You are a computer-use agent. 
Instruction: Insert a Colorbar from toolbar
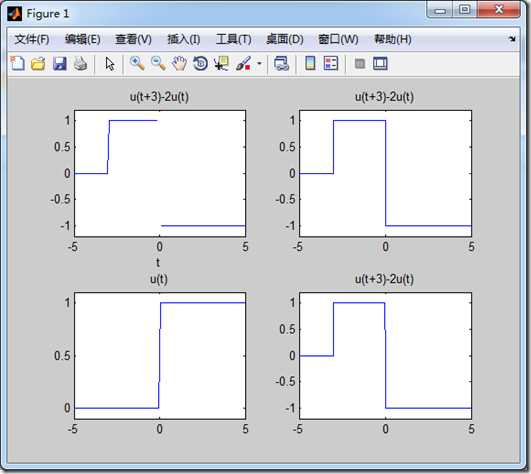click(x=310, y=63)
